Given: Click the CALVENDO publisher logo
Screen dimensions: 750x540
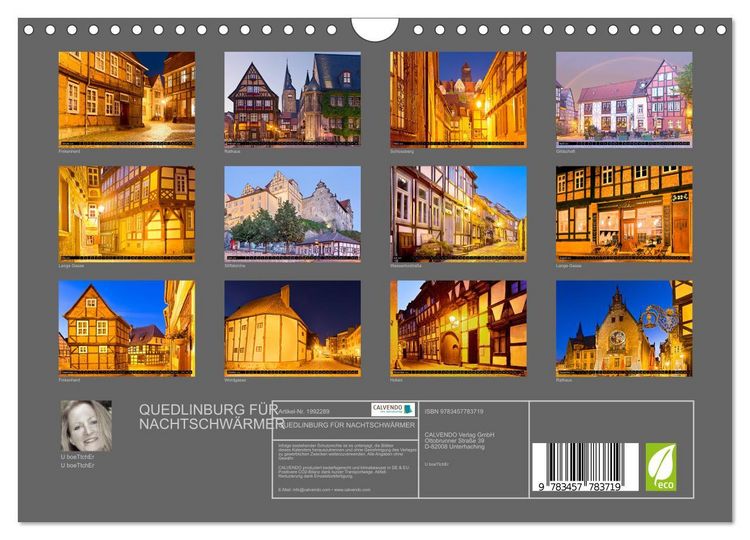Looking at the screenshot, I should (393, 409).
